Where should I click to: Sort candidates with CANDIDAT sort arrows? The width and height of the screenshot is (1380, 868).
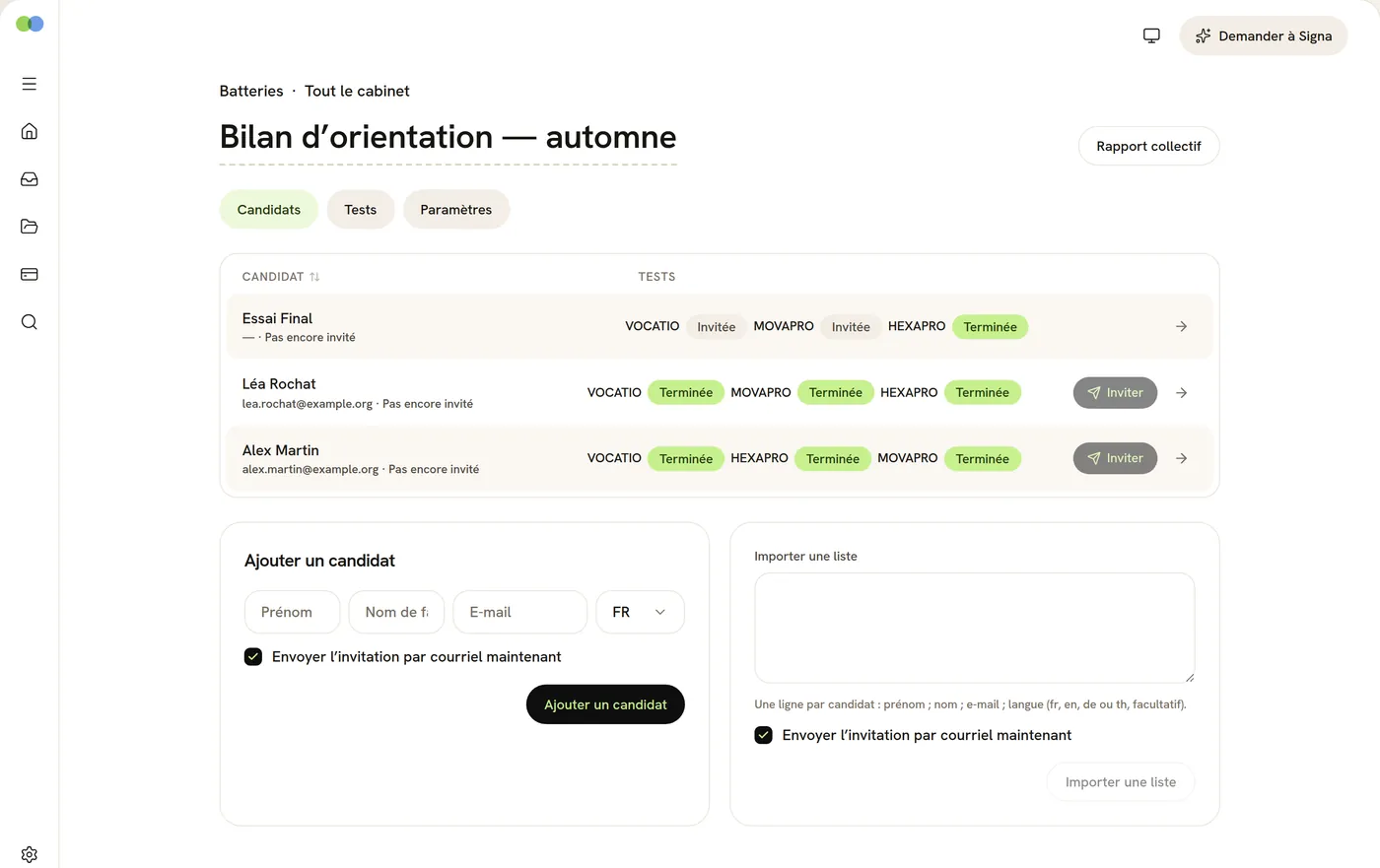point(314,277)
